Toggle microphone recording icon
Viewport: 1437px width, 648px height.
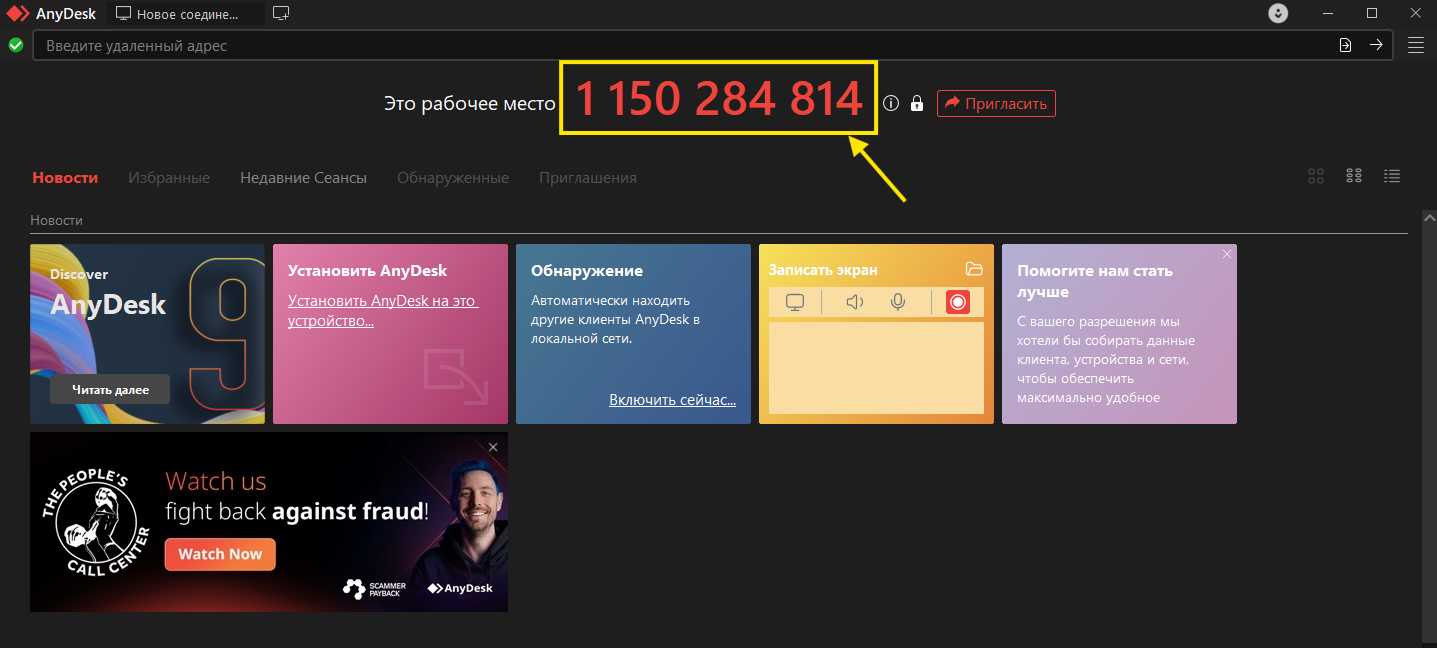pyautogui.click(x=898, y=302)
